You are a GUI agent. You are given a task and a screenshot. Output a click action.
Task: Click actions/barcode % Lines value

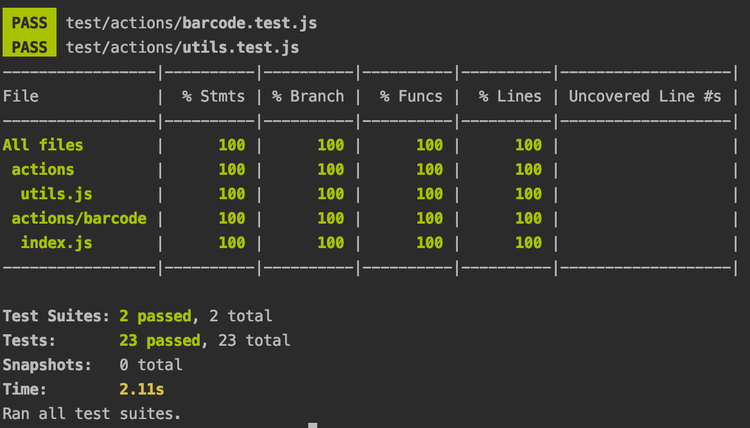(x=529, y=218)
